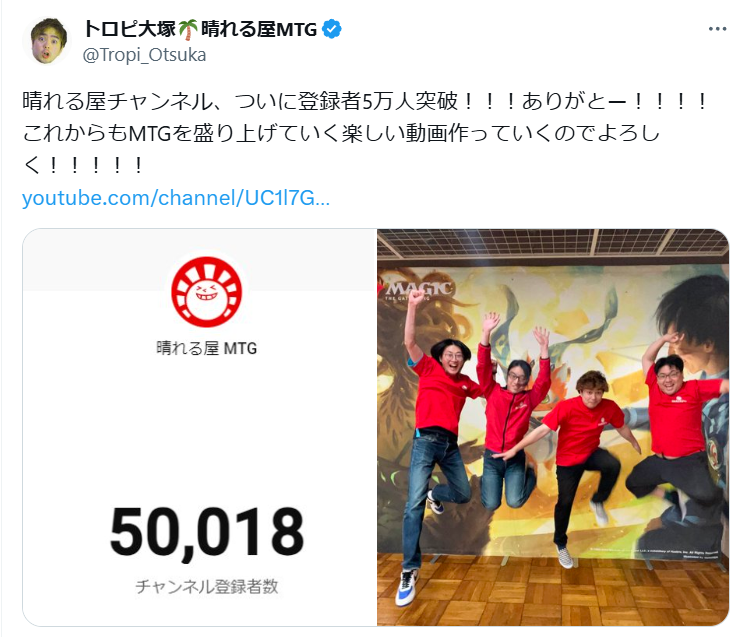Click the red 晴れる屋 sun logo
The width and height of the screenshot is (747, 637).
coord(206,292)
